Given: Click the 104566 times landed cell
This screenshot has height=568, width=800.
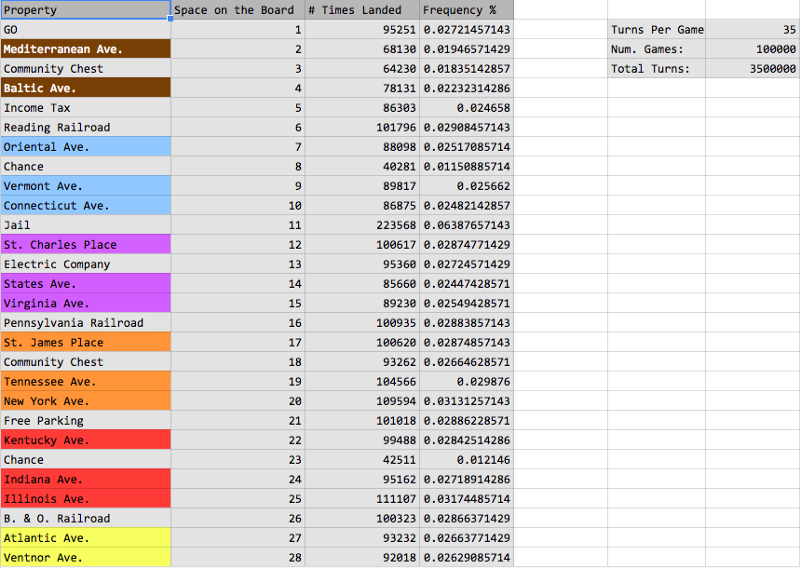Looking at the screenshot, I should [363, 382].
